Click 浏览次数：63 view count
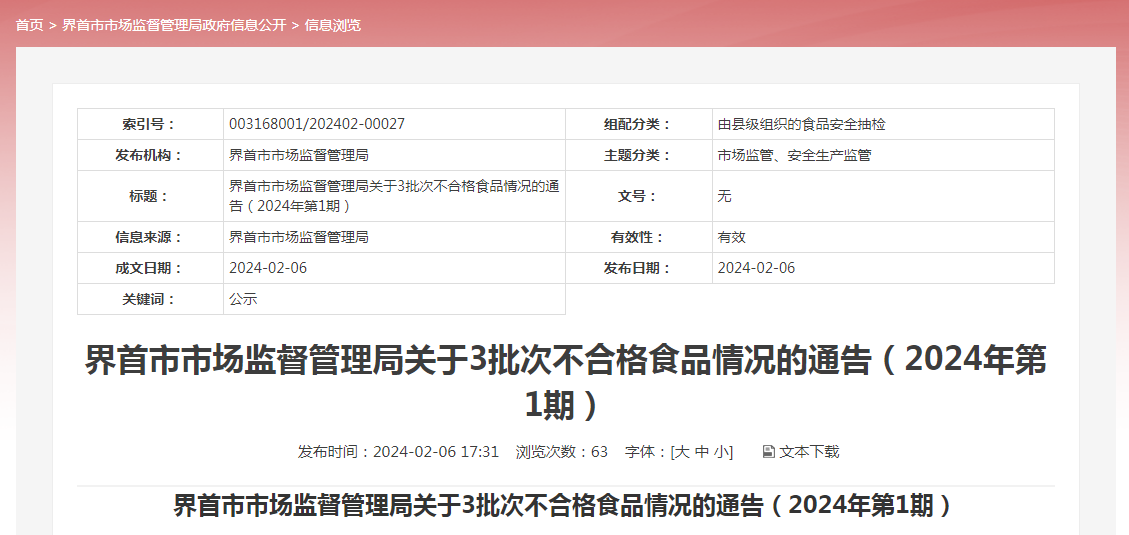 coord(562,451)
